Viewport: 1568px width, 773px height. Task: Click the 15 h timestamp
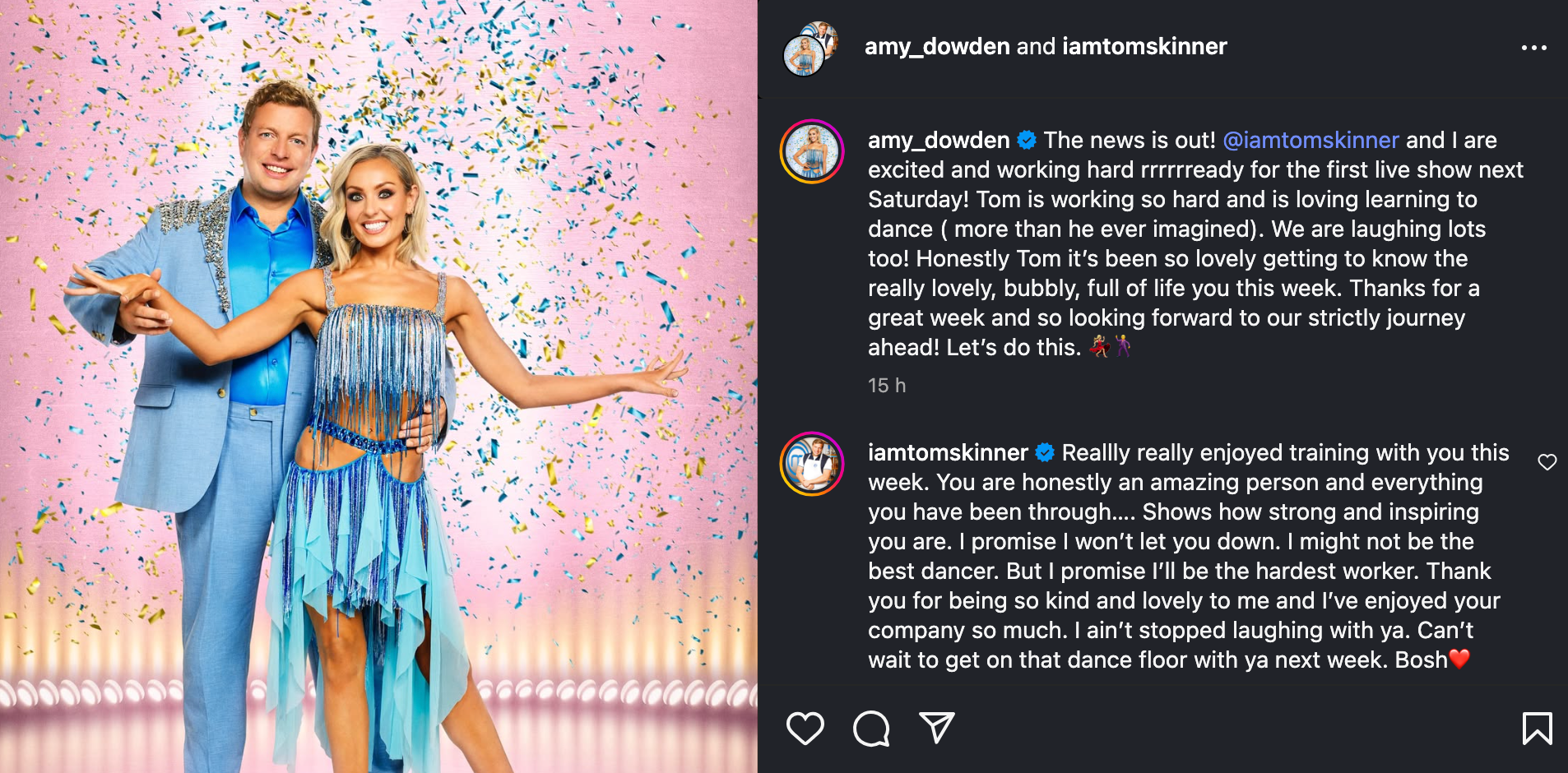[886, 385]
